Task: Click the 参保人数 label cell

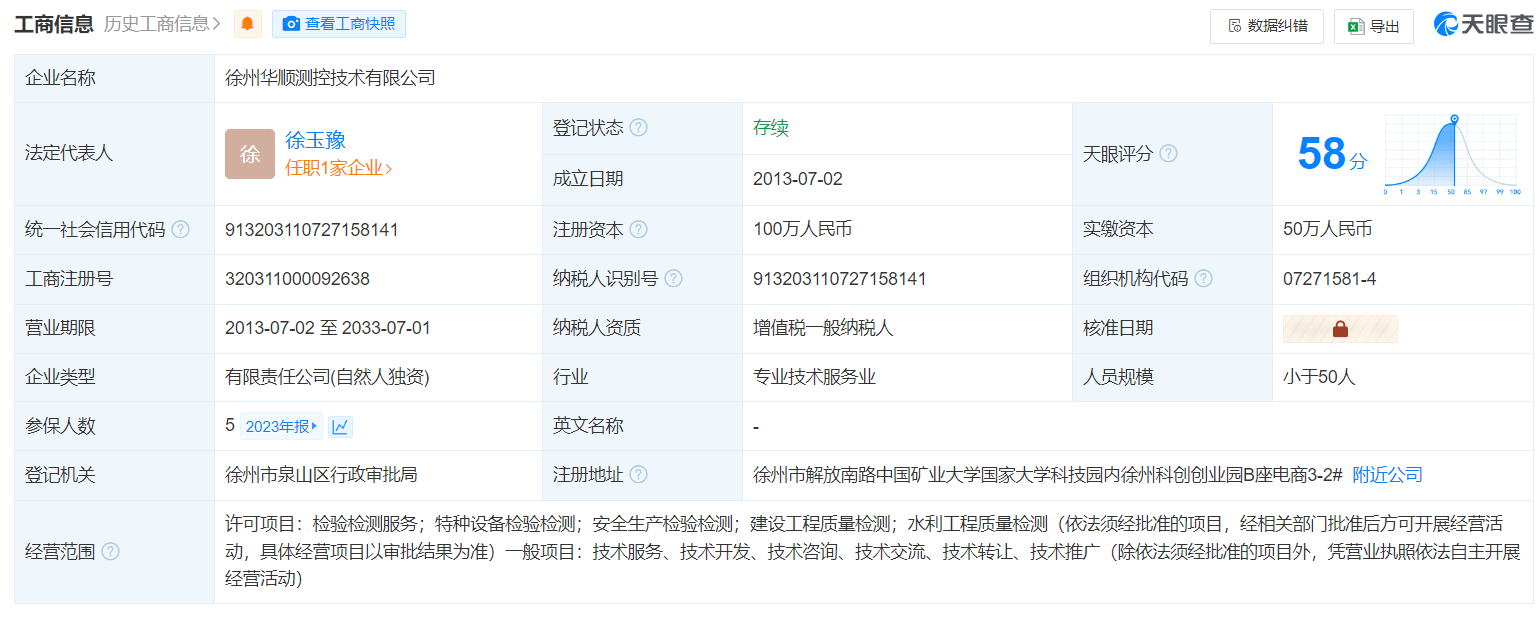Action: point(114,426)
